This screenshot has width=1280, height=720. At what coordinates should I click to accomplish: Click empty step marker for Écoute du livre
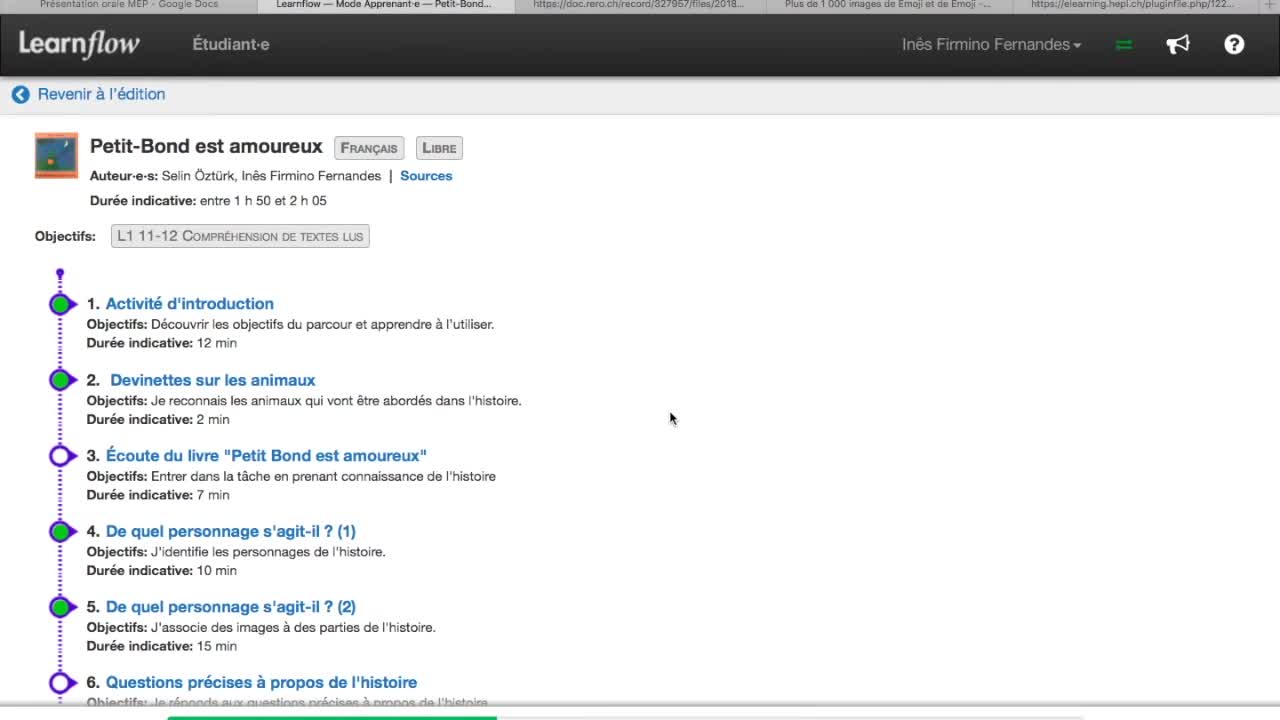(x=60, y=456)
